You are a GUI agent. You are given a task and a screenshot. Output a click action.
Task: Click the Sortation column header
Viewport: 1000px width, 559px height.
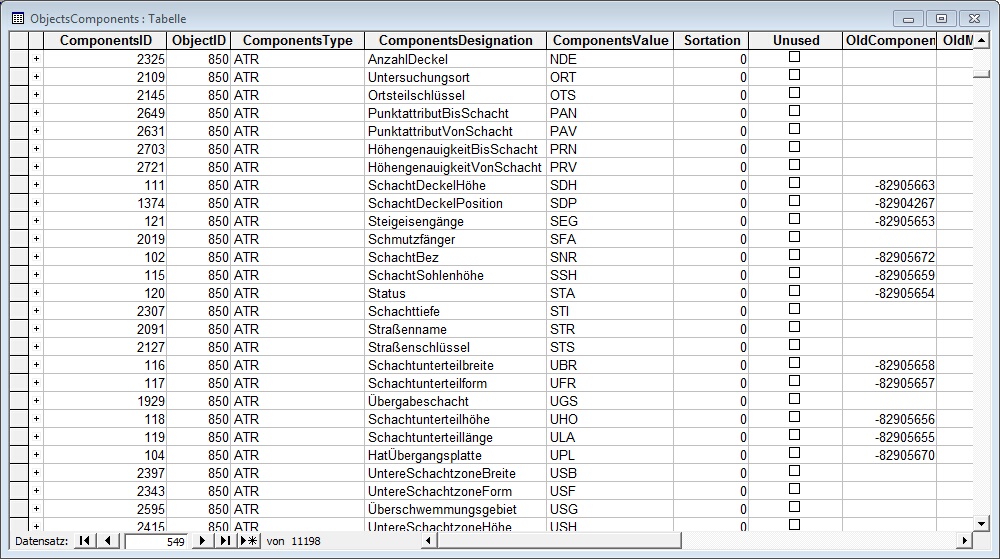coord(711,40)
